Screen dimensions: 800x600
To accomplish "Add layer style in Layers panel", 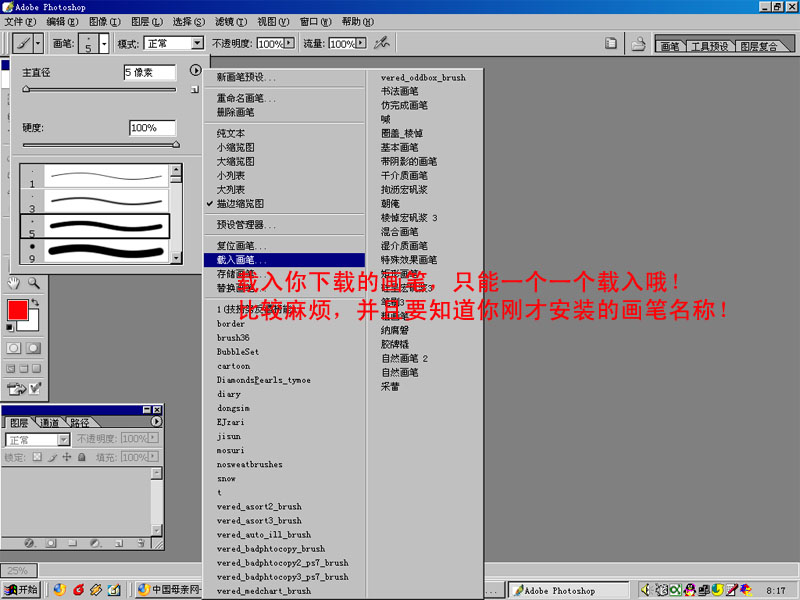I will (x=29, y=543).
